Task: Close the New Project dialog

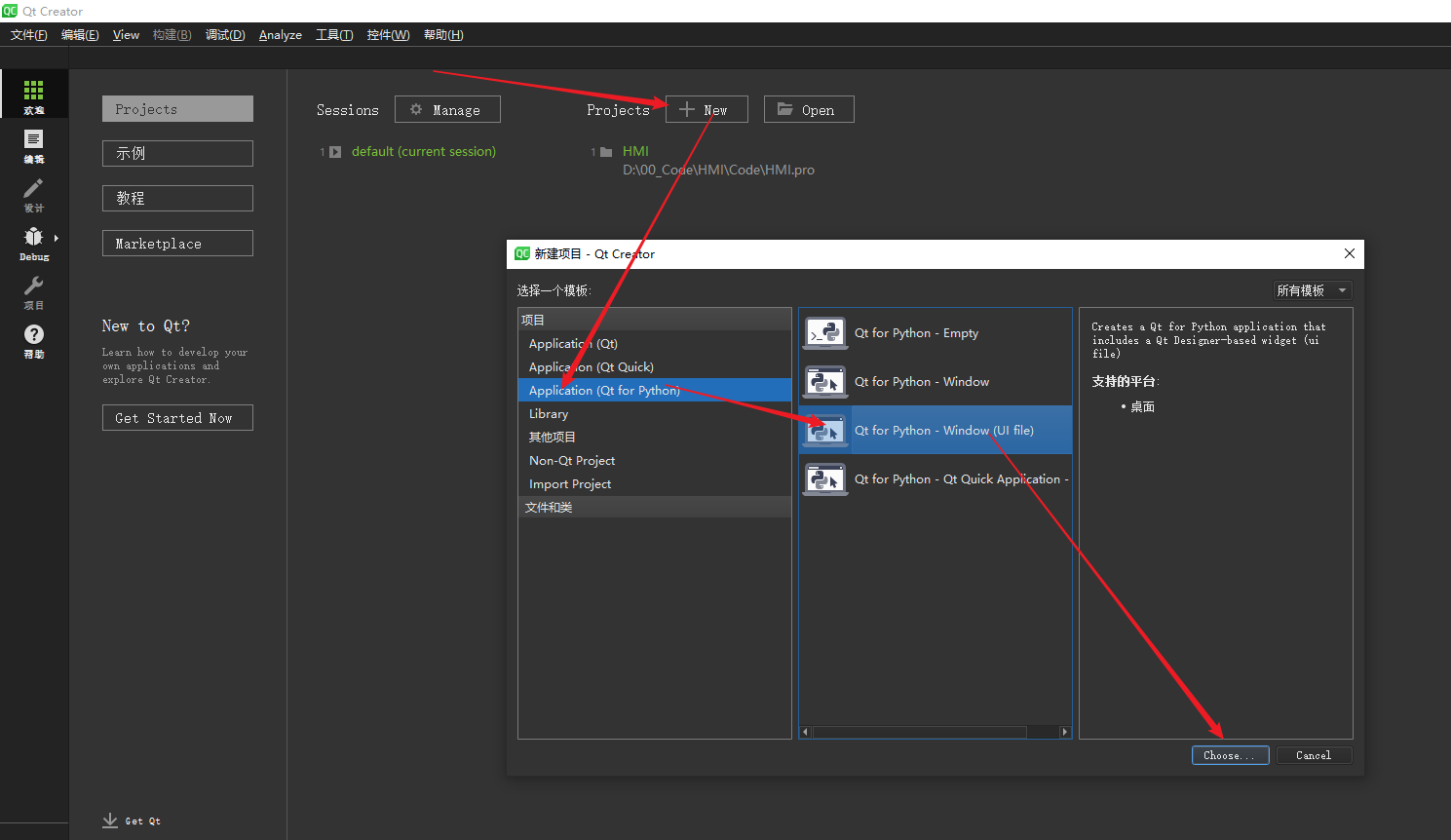Action: (x=1350, y=253)
